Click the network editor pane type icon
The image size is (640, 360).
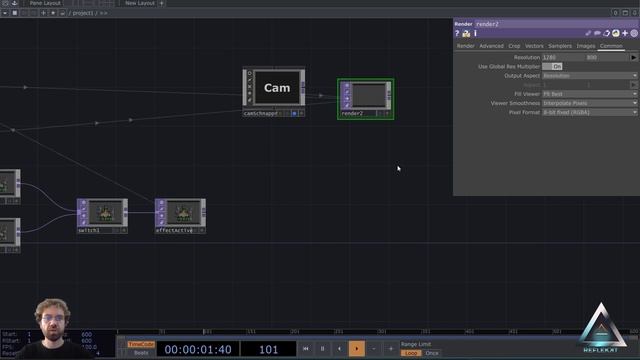[x=15, y=13]
